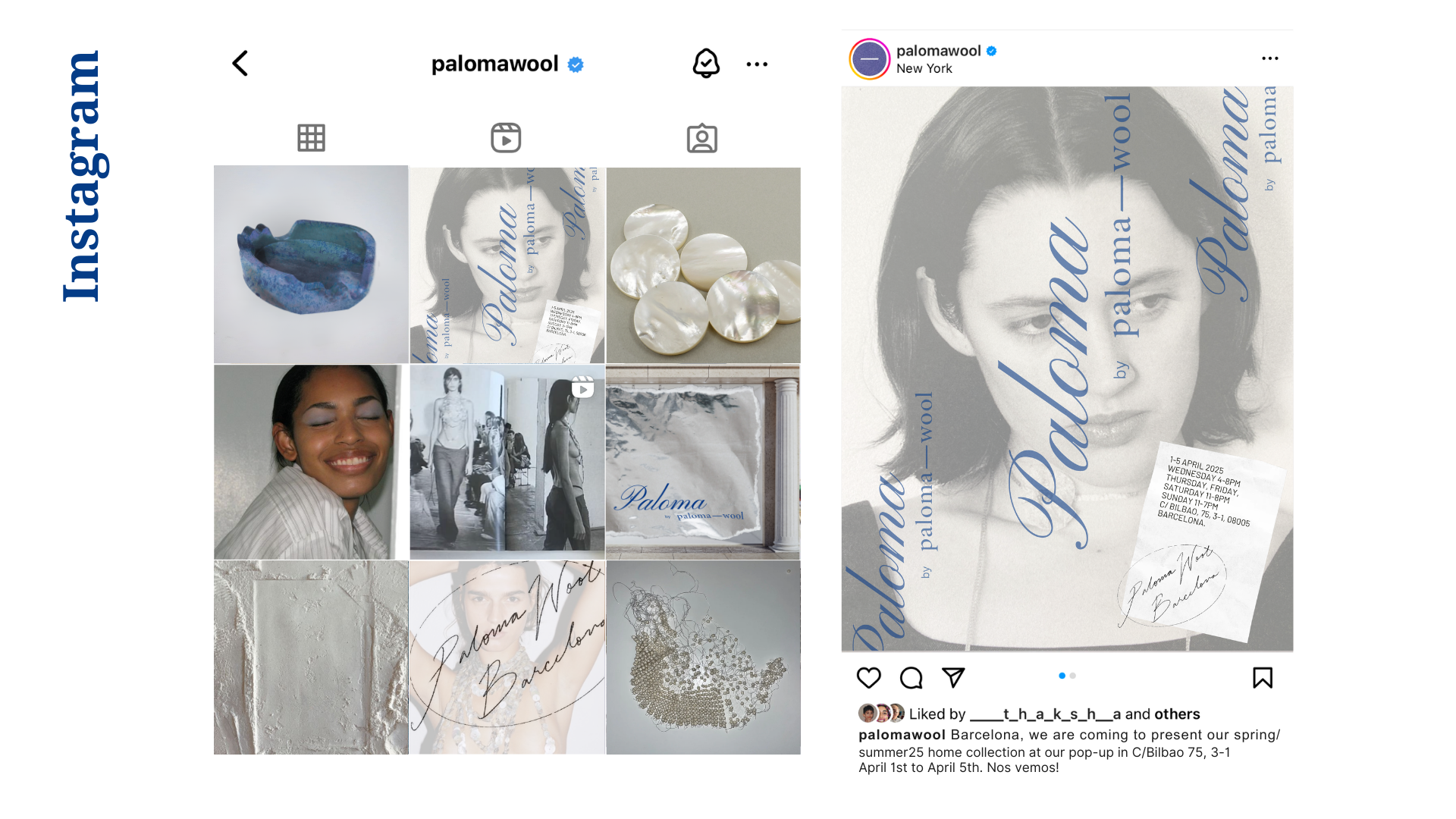The width and height of the screenshot is (1456, 819).
Task: Share post via paper plane icon
Action: (953, 677)
